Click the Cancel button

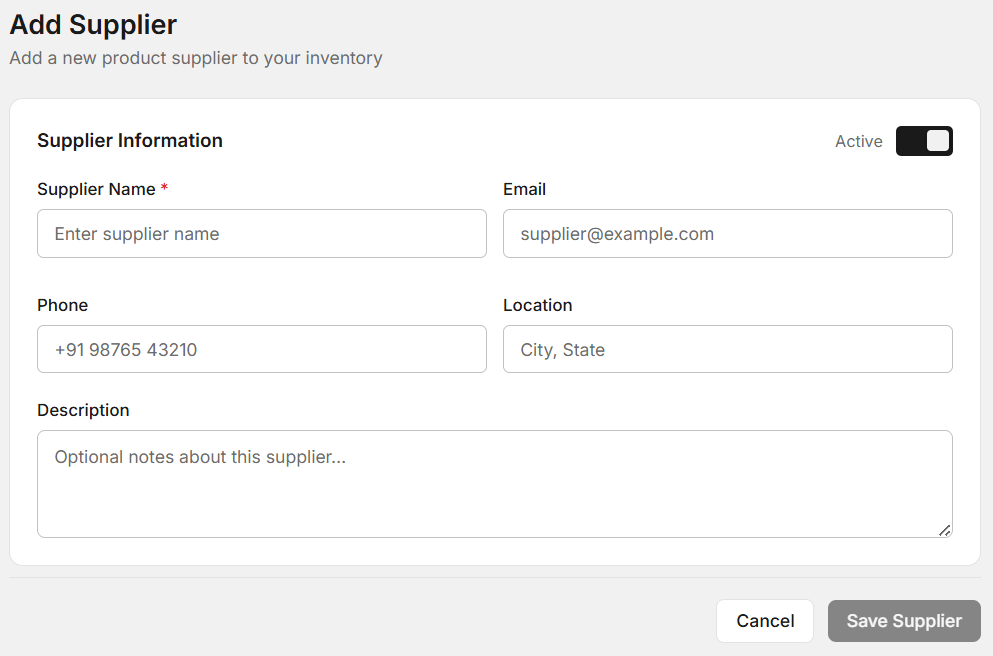tap(764, 620)
